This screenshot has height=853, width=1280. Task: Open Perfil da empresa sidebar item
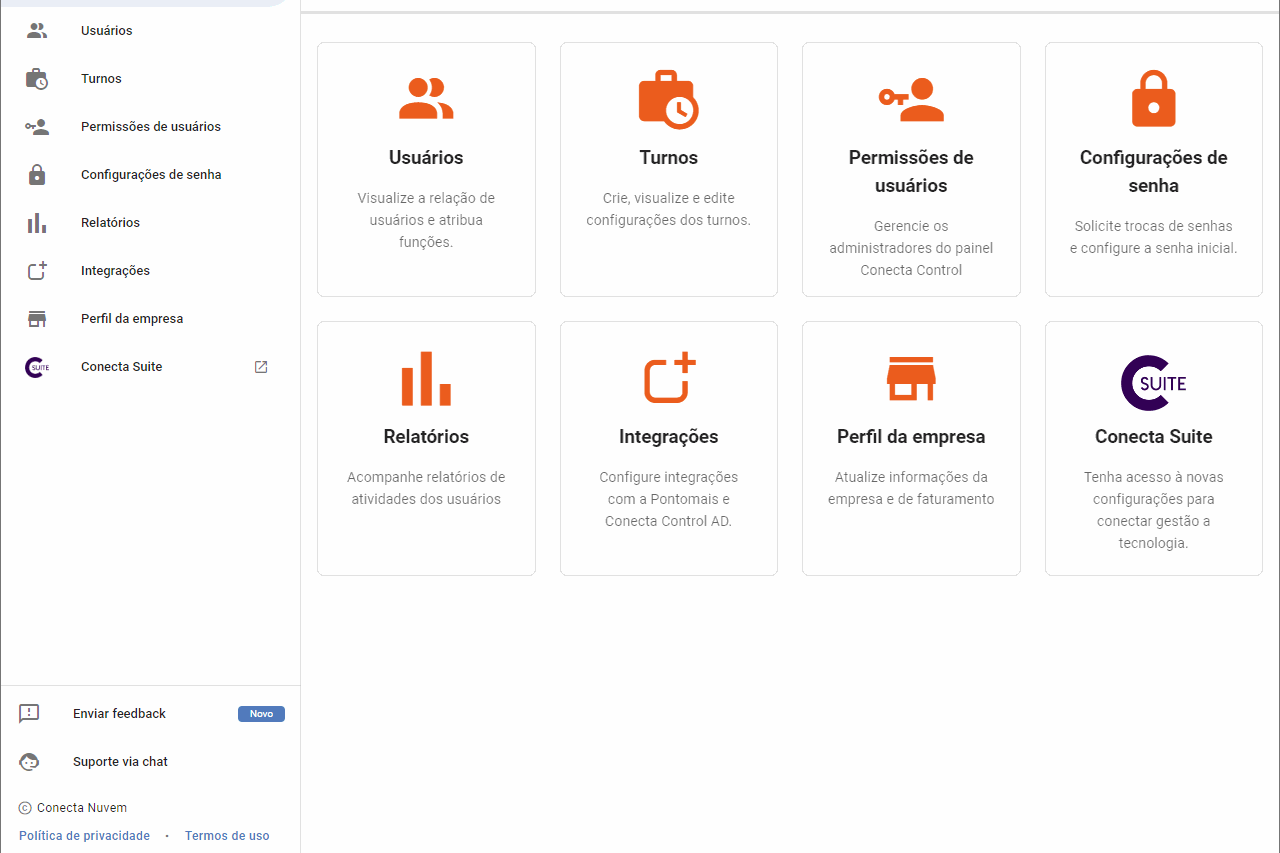click(132, 319)
